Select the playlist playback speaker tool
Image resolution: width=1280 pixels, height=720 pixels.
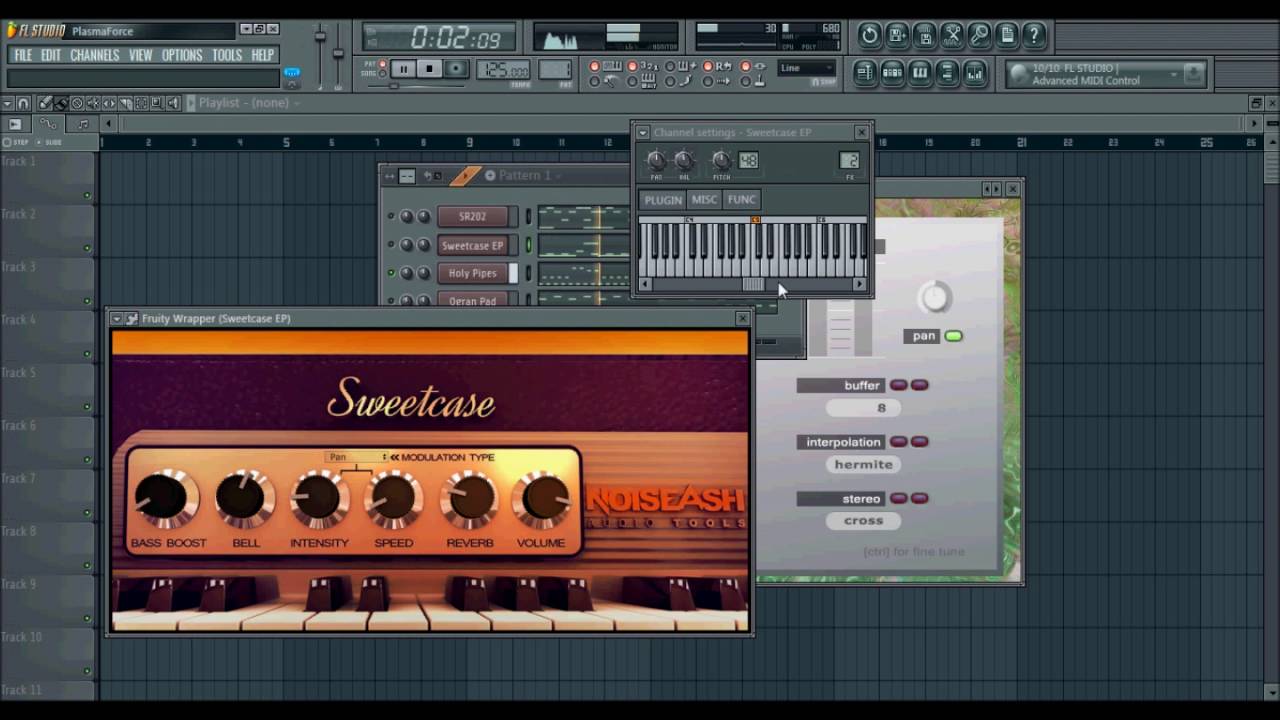173,102
